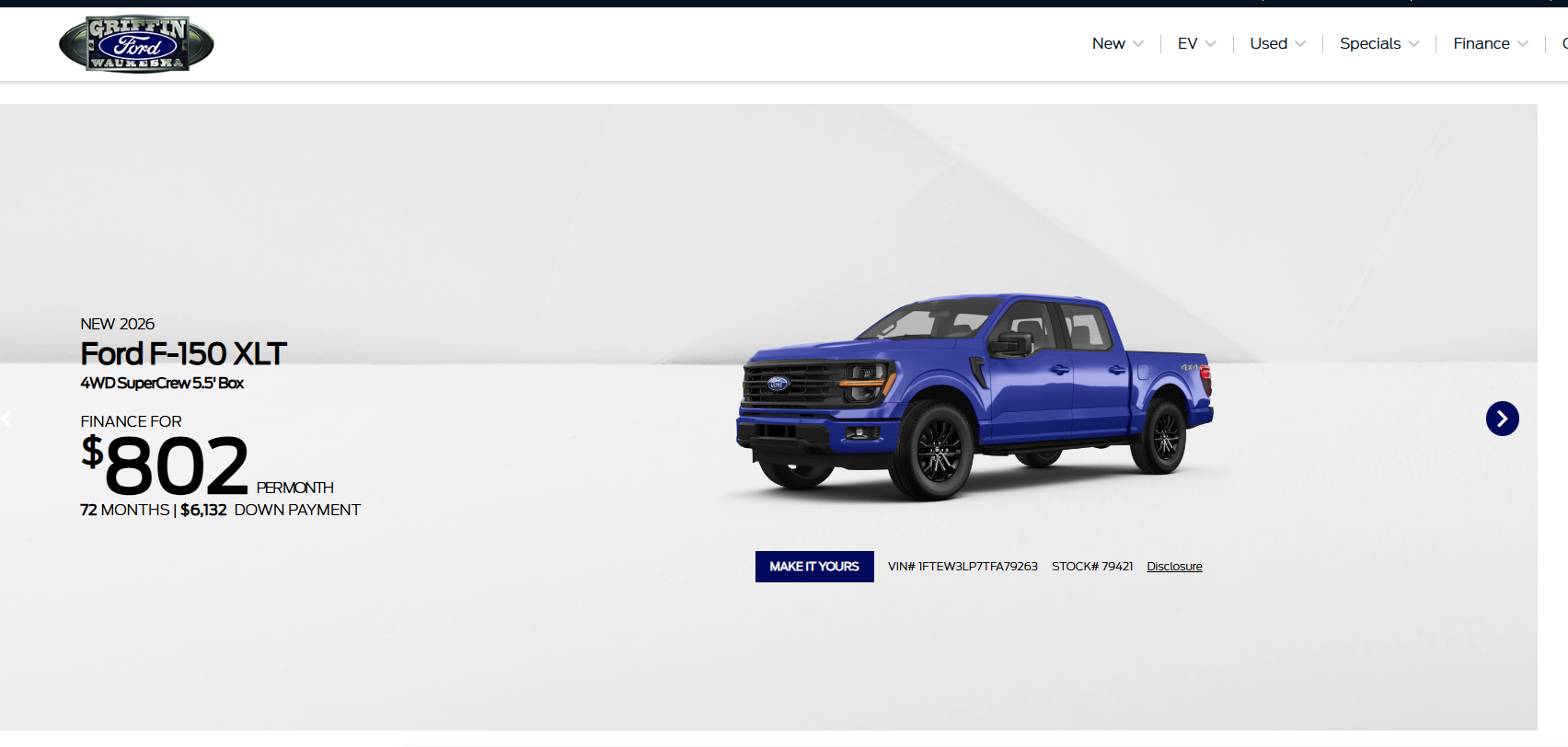Click the FINANCE FOR label
1568x747 pixels.
(131, 421)
